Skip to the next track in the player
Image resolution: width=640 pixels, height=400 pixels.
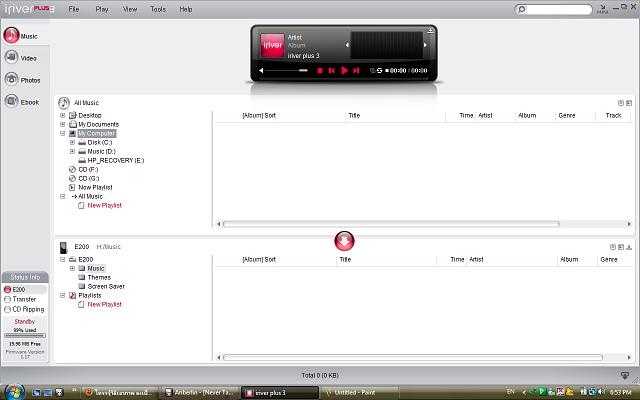coord(355,71)
